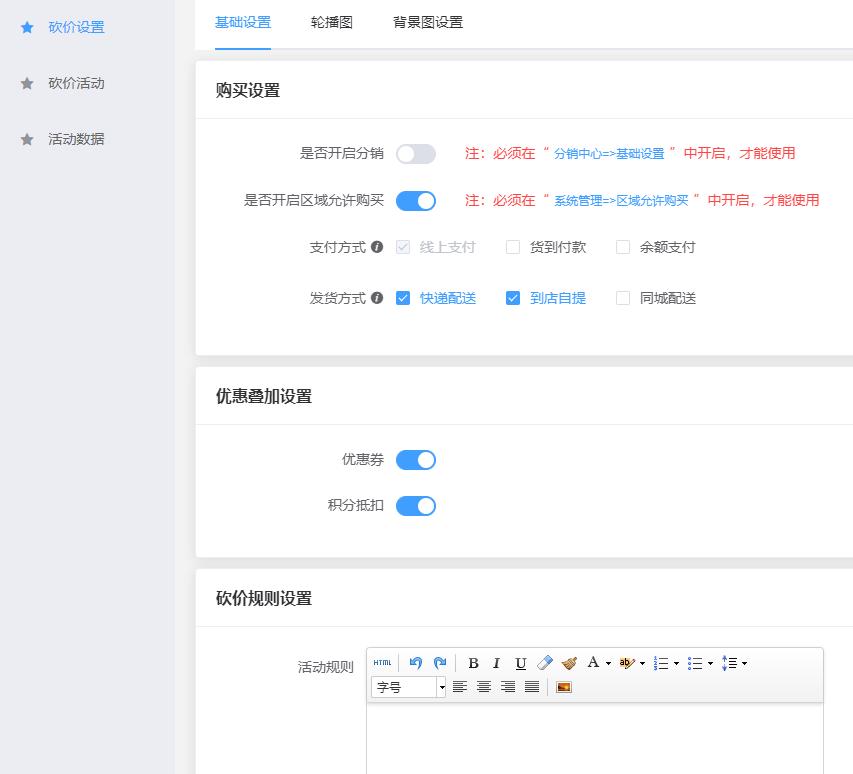Open 活动数据 in sidebar
Image resolution: width=853 pixels, height=774 pixels.
(x=76, y=139)
